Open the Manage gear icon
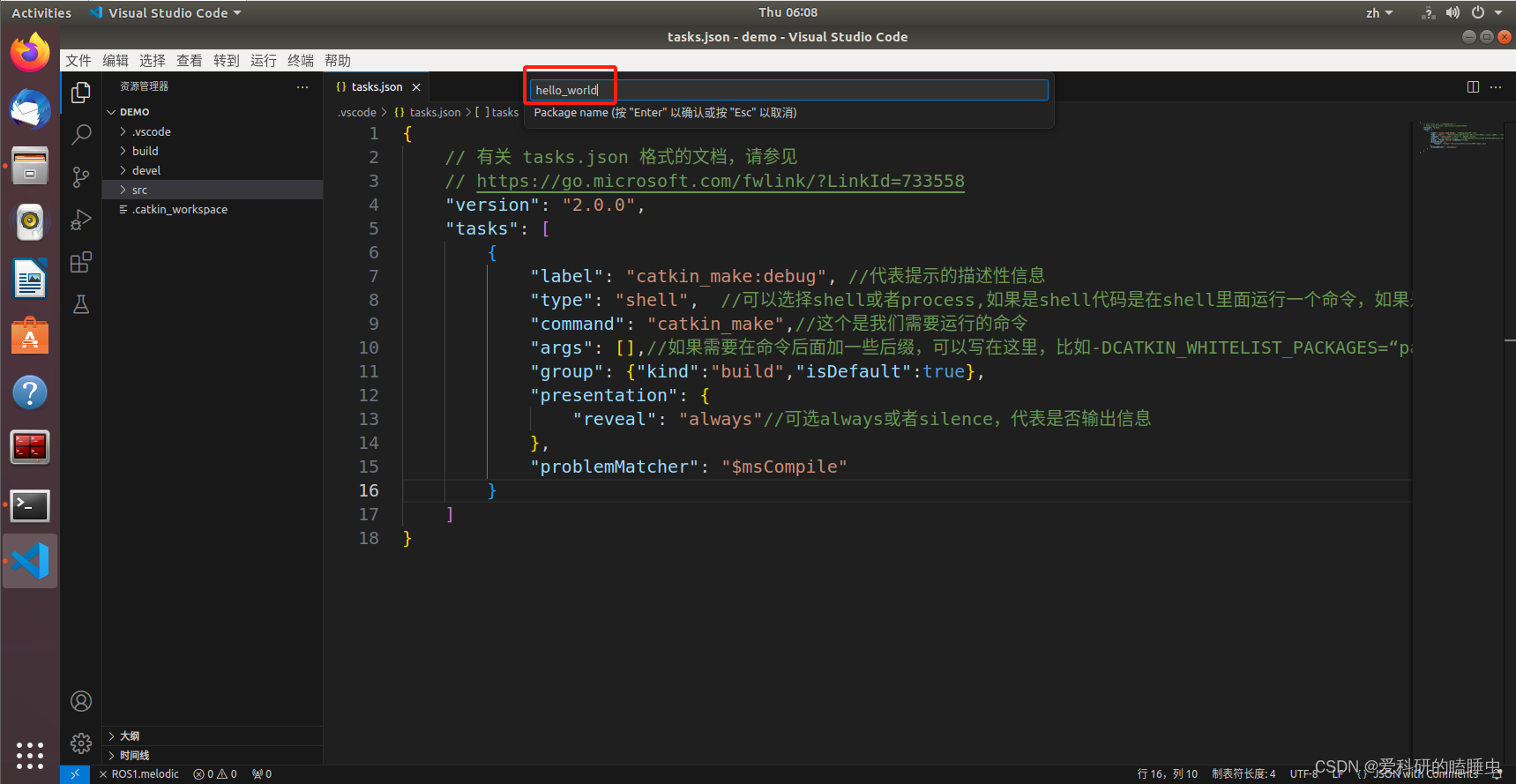1516x784 pixels. (x=81, y=743)
